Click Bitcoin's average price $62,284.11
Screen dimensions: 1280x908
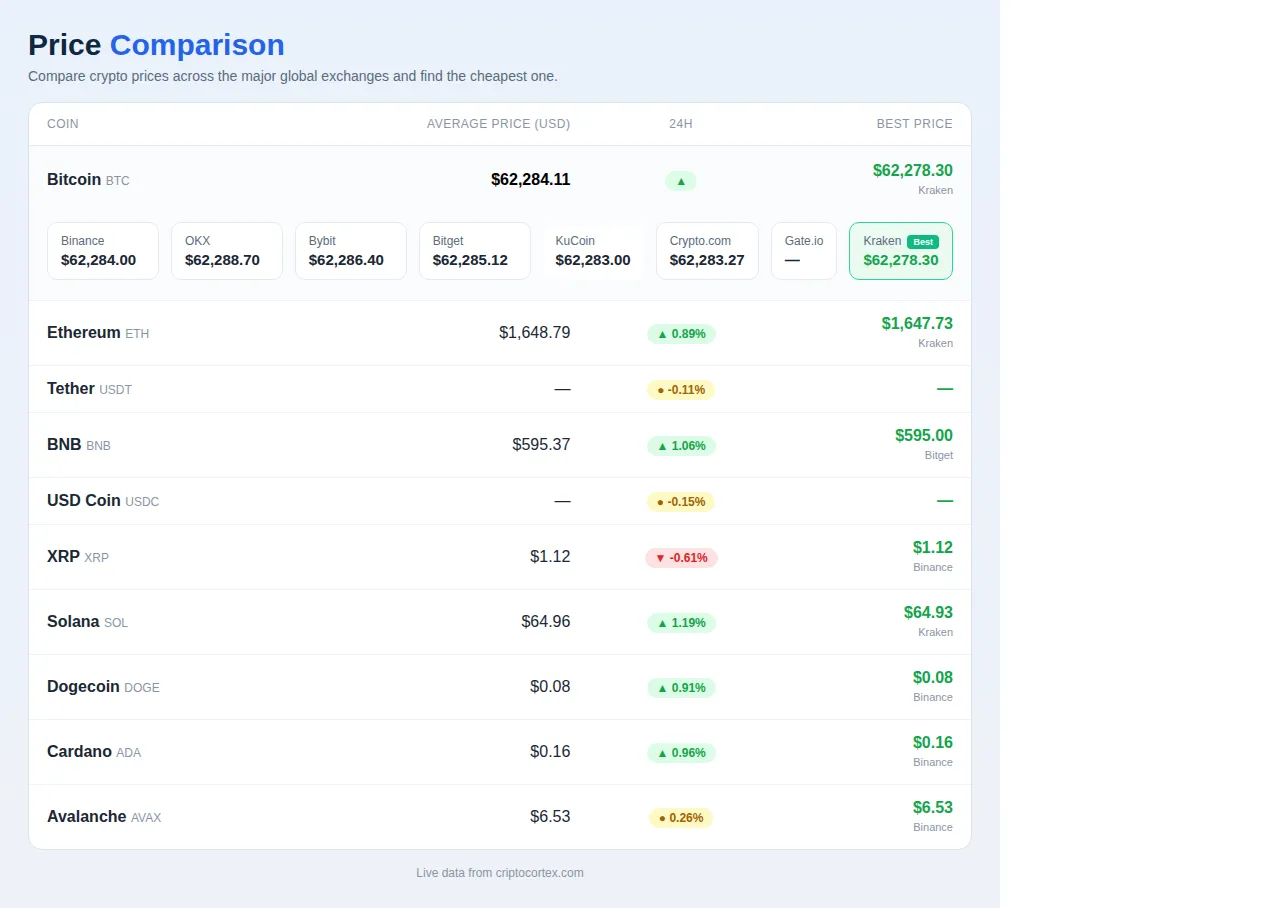[531, 180]
